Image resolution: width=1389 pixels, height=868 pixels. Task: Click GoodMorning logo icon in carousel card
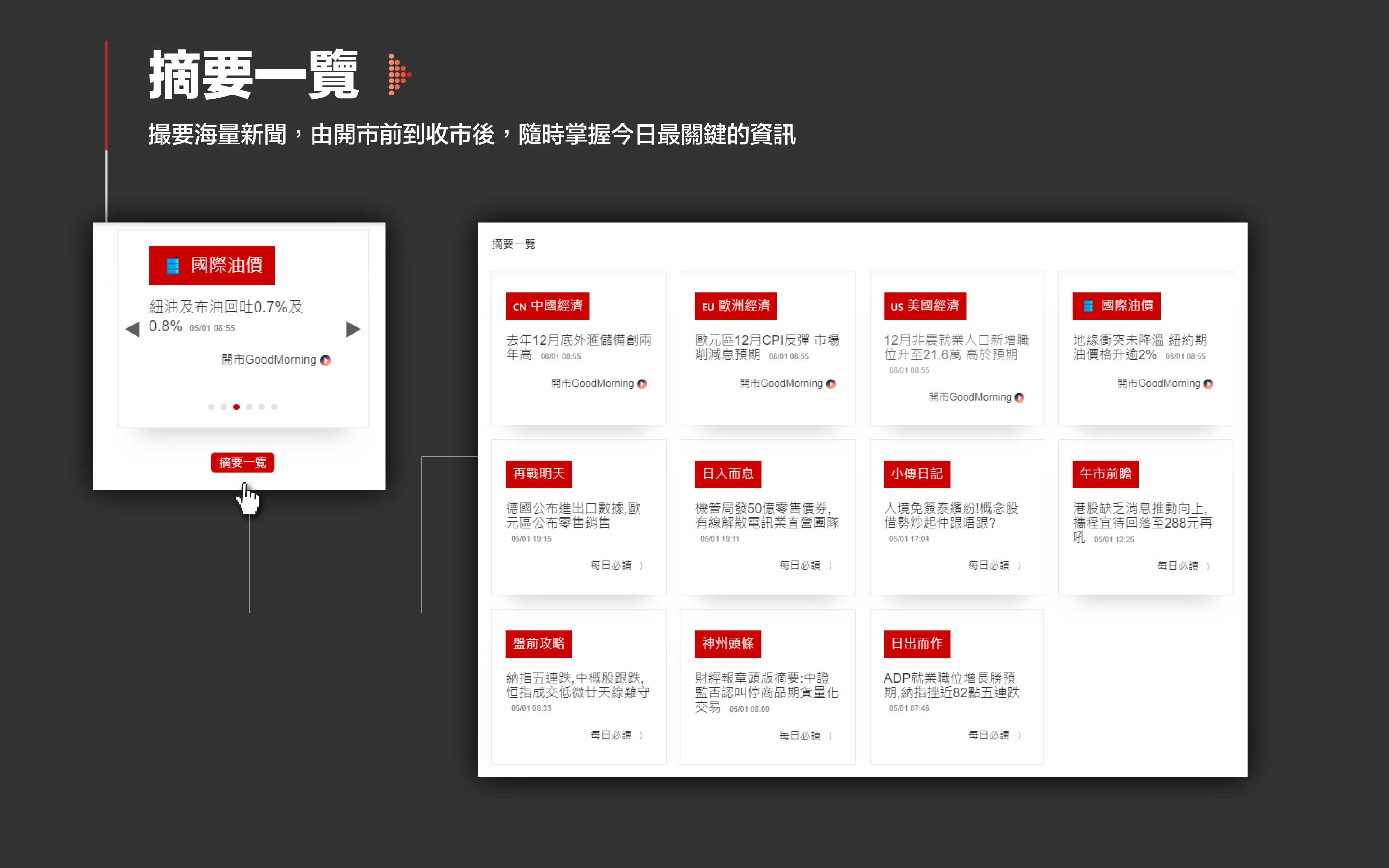point(326,360)
